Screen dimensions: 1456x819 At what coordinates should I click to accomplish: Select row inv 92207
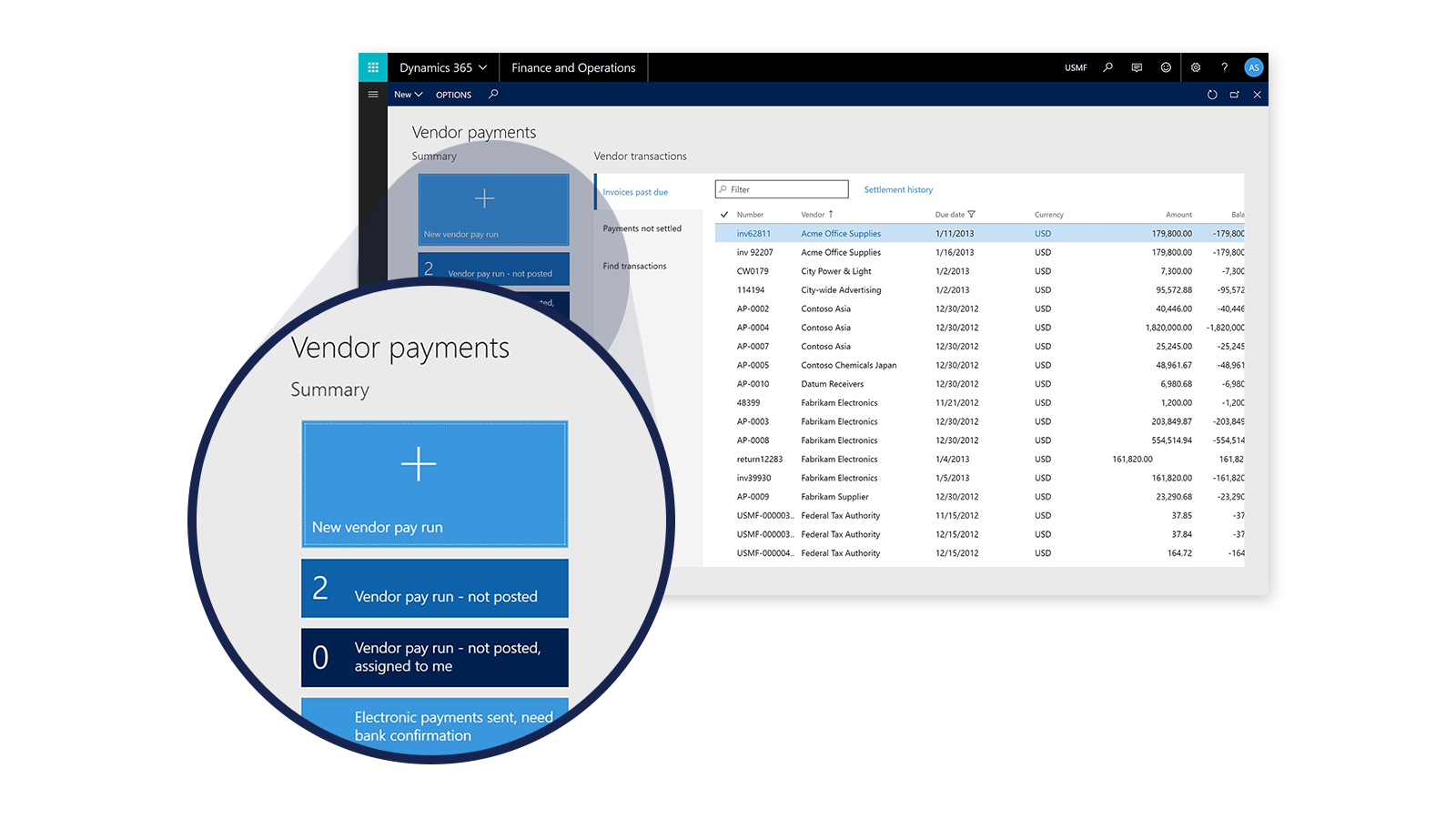click(979, 252)
